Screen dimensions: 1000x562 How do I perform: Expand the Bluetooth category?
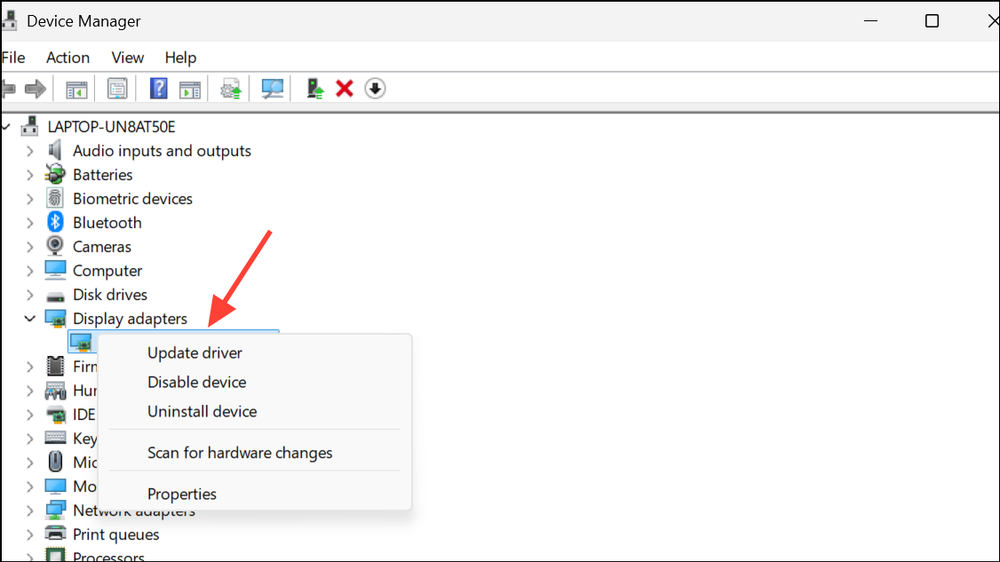coord(30,223)
